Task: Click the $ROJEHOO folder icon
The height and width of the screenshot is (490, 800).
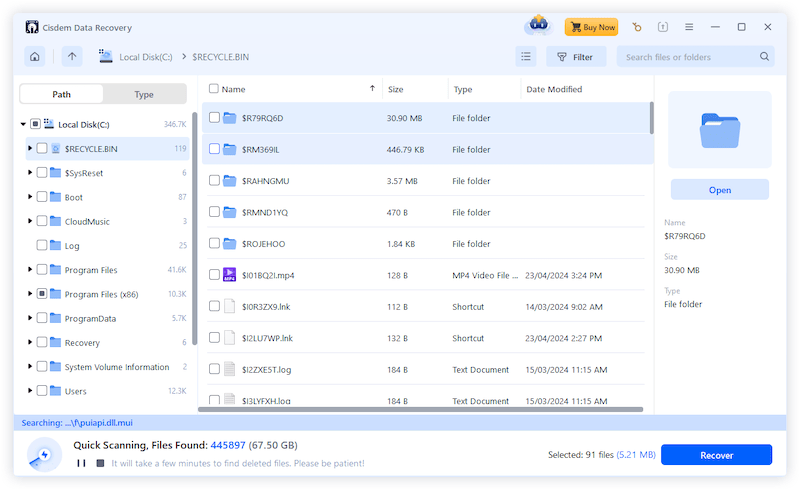Action: tap(230, 243)
